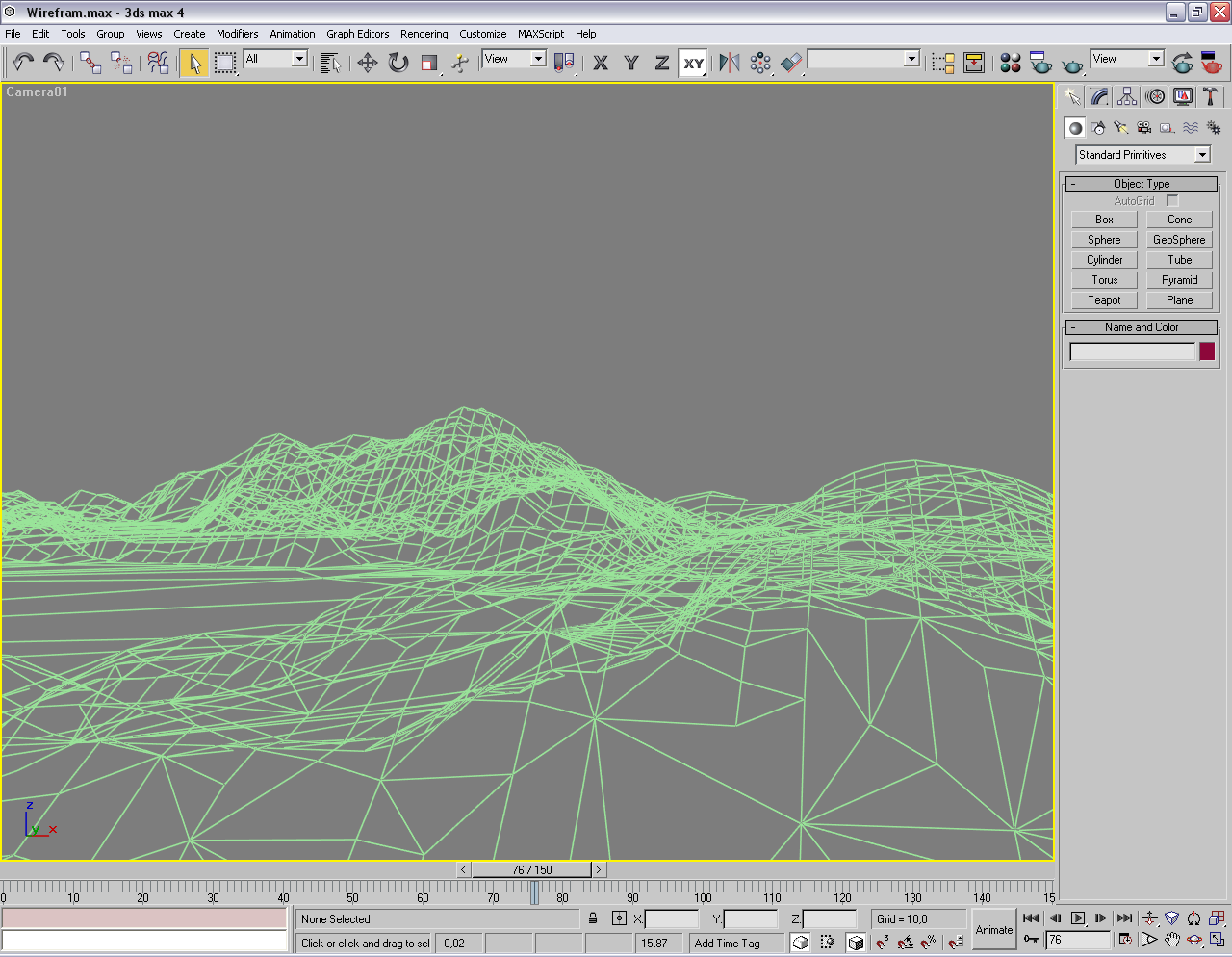Click the object color swatch
This screenshot has height=957, width=1232.
1207,351
